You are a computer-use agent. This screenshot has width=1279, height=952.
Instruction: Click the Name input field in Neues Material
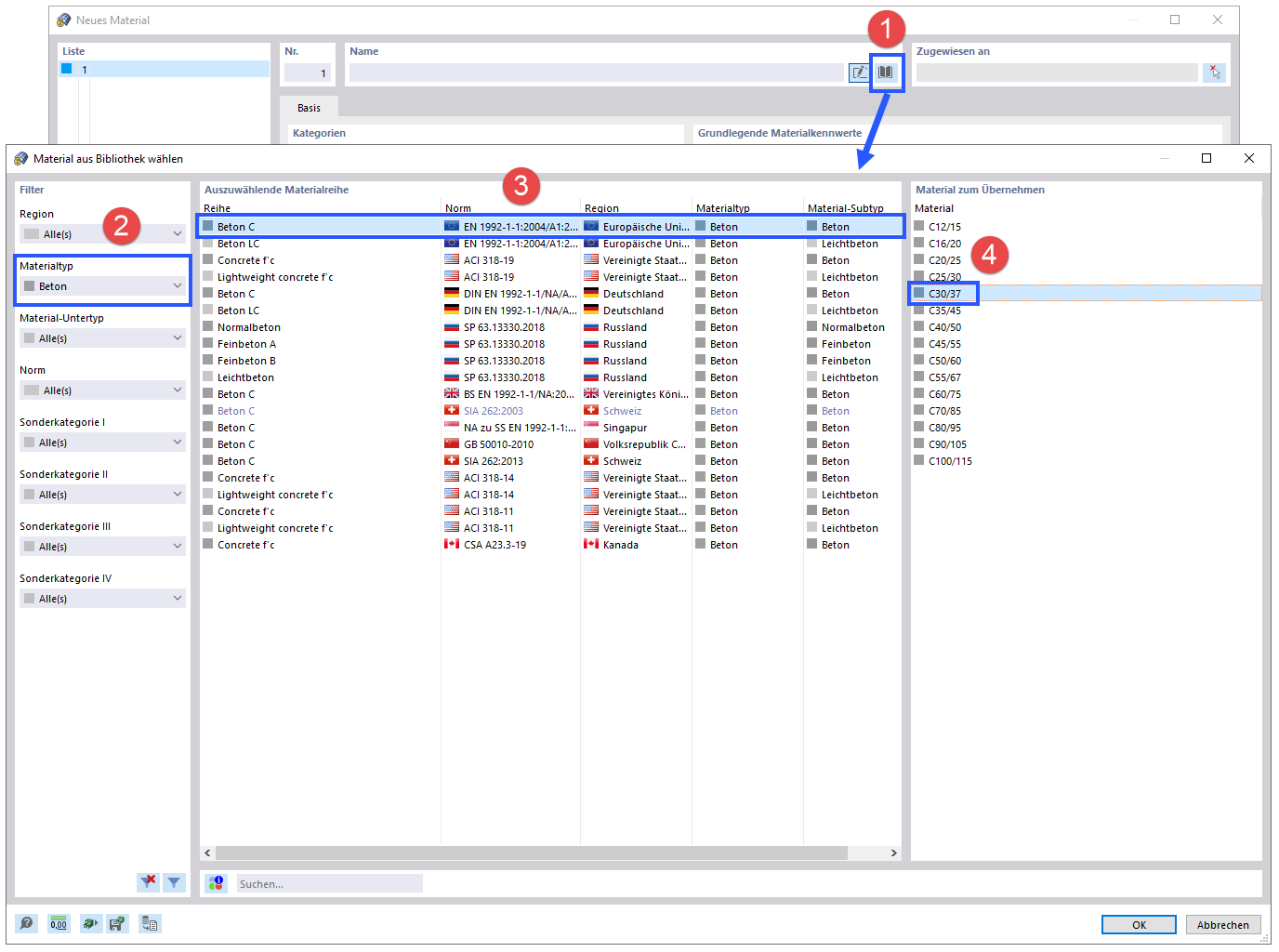click(597, 73)
